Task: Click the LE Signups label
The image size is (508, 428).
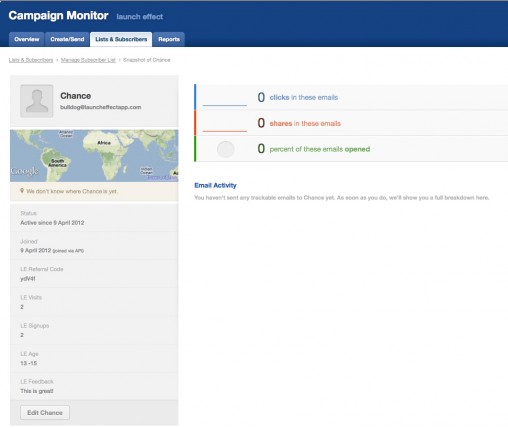Action: tap(35, 326)
